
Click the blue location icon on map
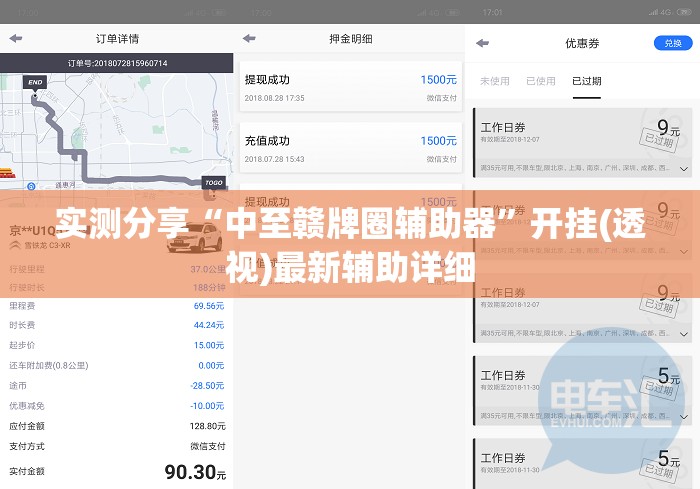(31, 186)
